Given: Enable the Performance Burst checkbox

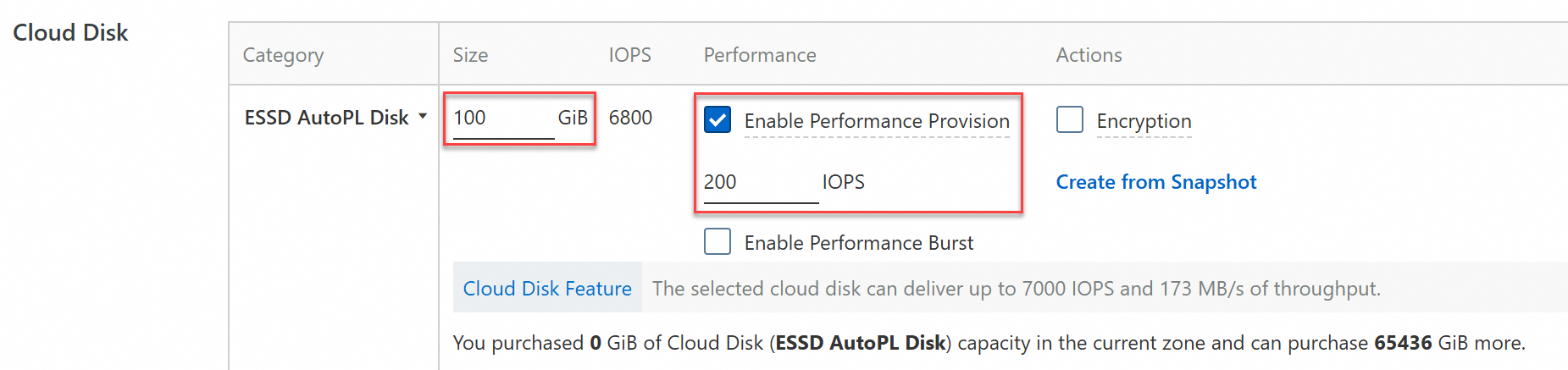Looking at the screenshot, I should pyautogui.click(x=718, y=242).
